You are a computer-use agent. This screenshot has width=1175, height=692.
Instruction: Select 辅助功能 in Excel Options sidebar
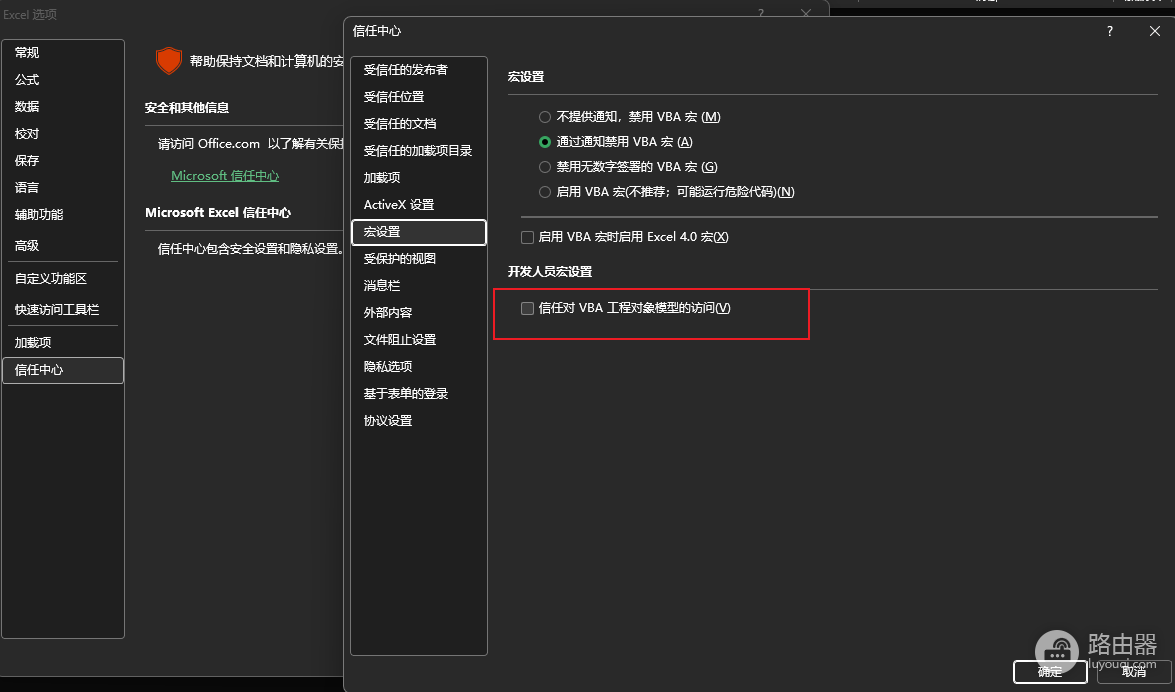[x=63, y=214]
